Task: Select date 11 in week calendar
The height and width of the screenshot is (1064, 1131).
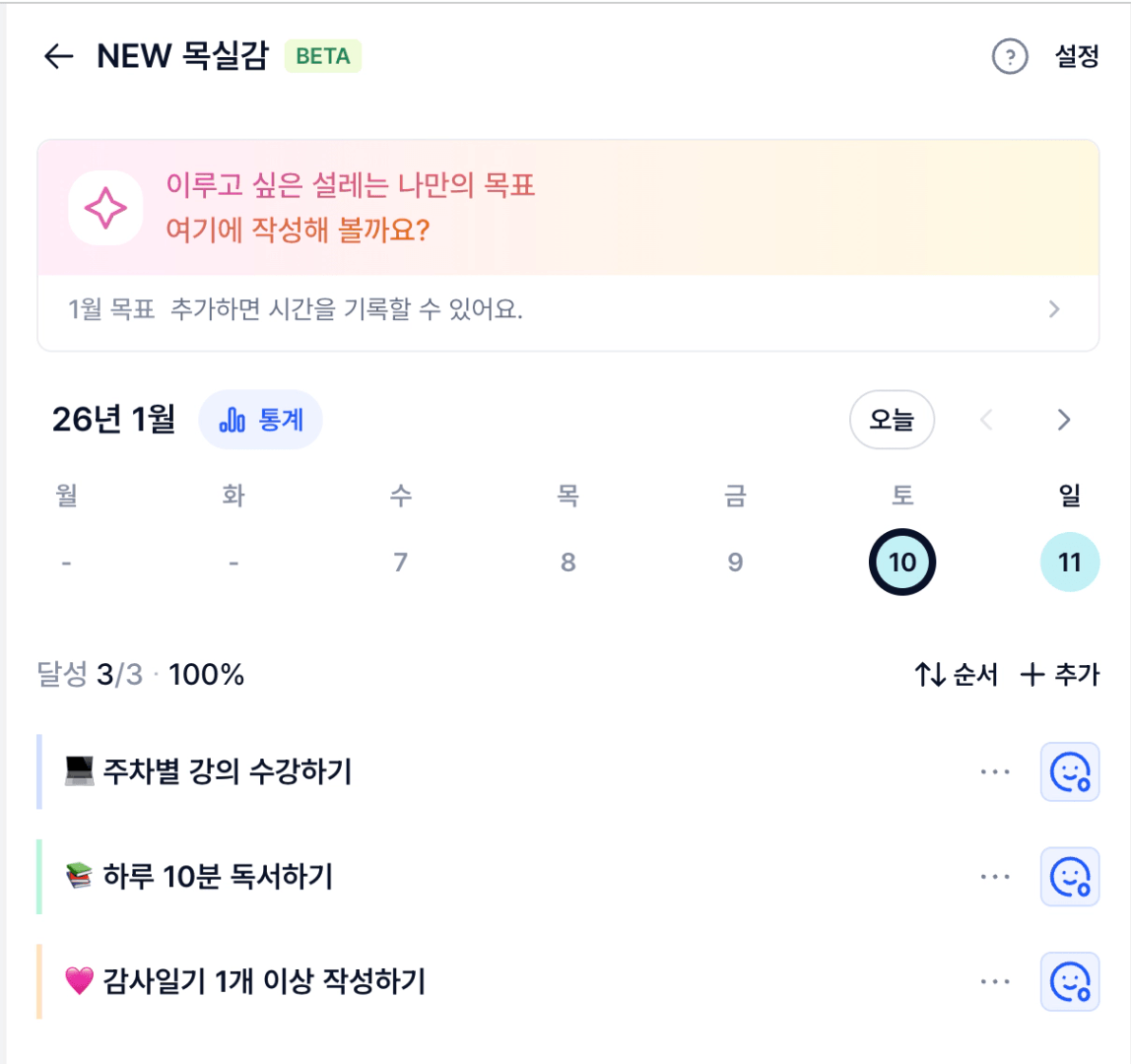Action: 1069,563
